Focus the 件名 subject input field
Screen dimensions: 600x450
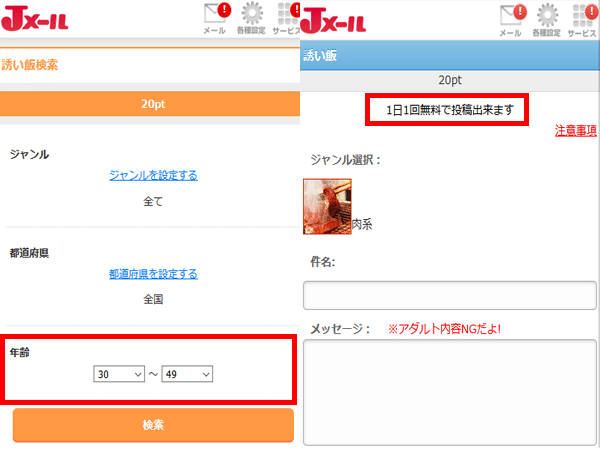(449, 297)
